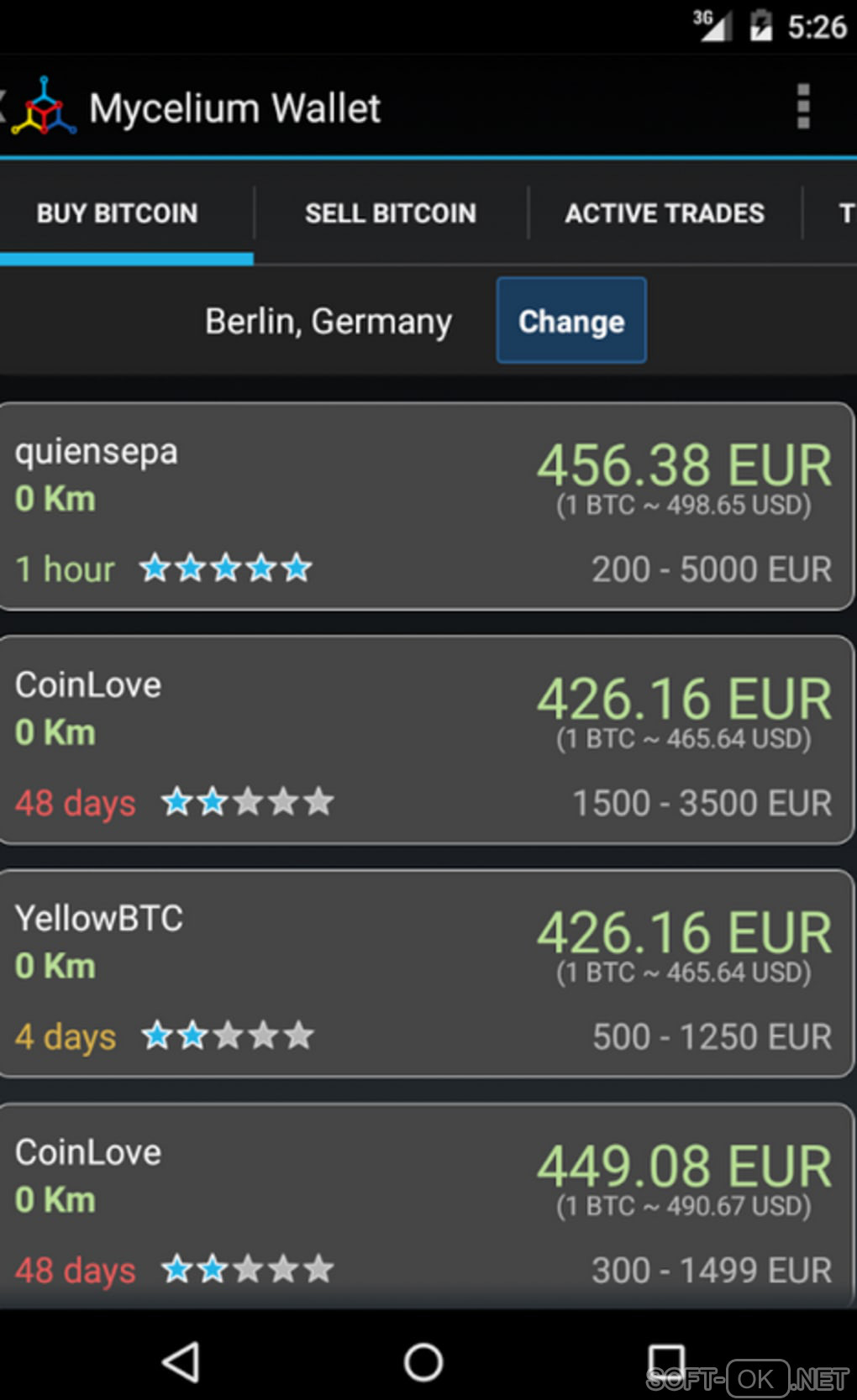This screenshot has width=857, height=1400.
Task: Tap quiensepa's five-star rating
Action: (226, 569)
